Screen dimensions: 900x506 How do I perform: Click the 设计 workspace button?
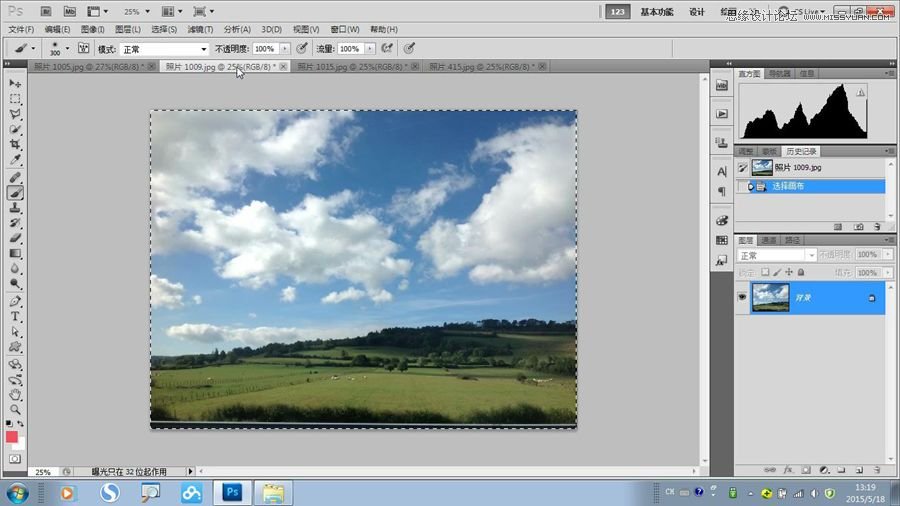(697, 12)
